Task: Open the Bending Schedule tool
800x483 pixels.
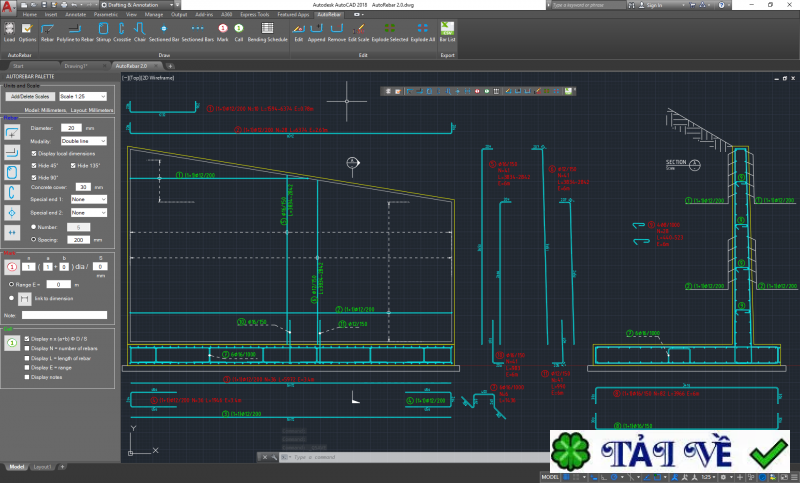Action: tap(270, 31)
